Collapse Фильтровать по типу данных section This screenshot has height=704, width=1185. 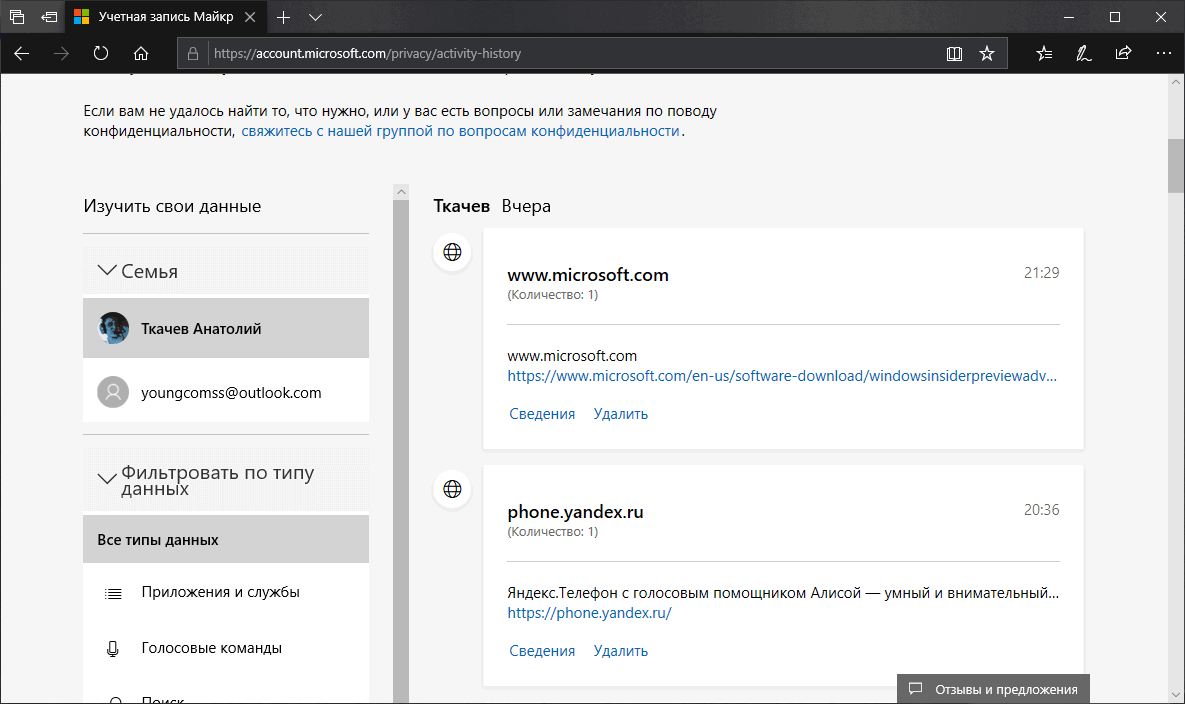tap(107, 479)
